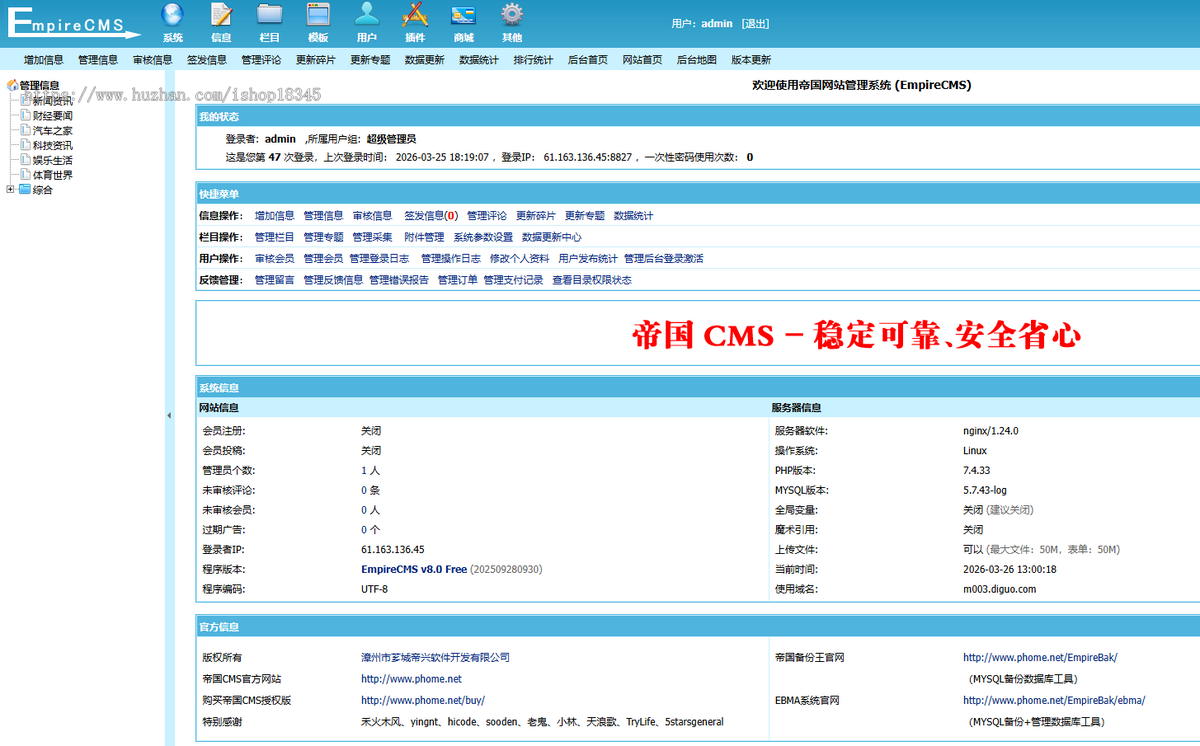Open 更新专题 in the top submenu

pos(370,60)
